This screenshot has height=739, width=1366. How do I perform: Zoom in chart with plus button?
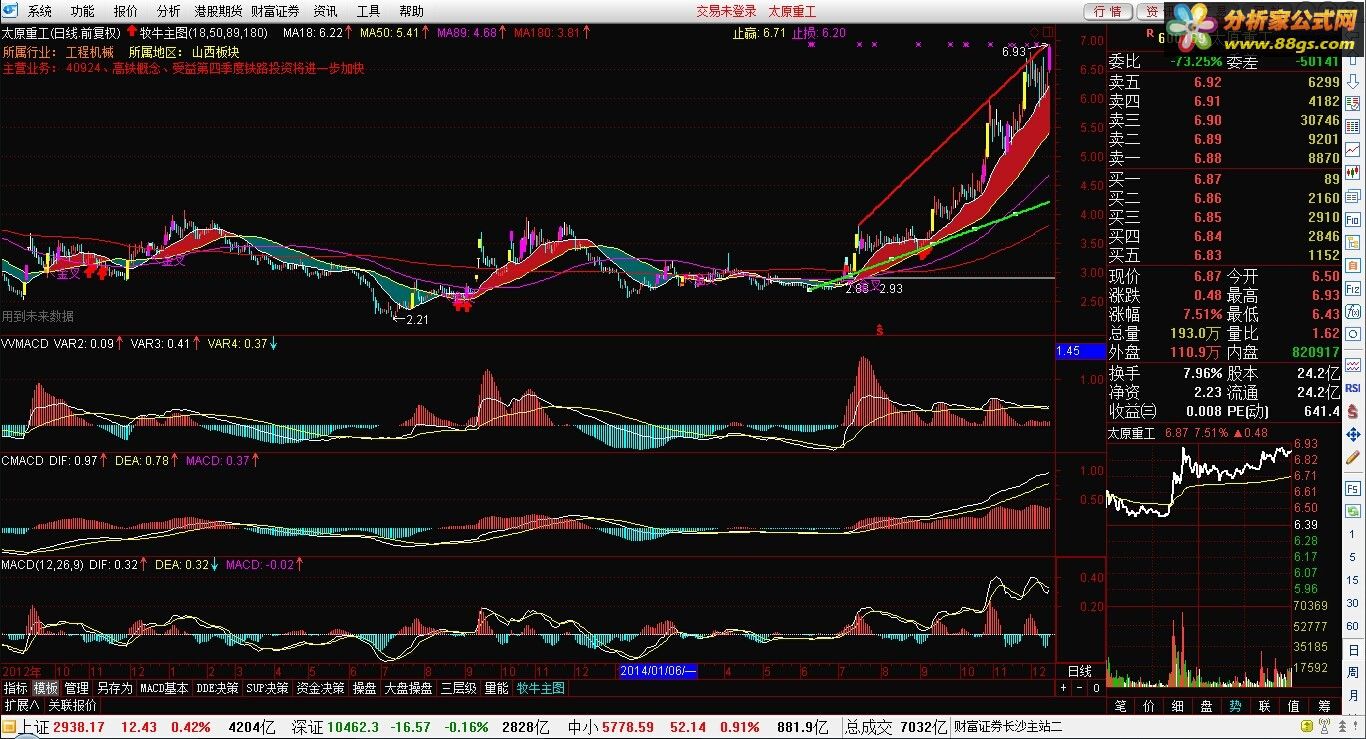point(1063,688)
